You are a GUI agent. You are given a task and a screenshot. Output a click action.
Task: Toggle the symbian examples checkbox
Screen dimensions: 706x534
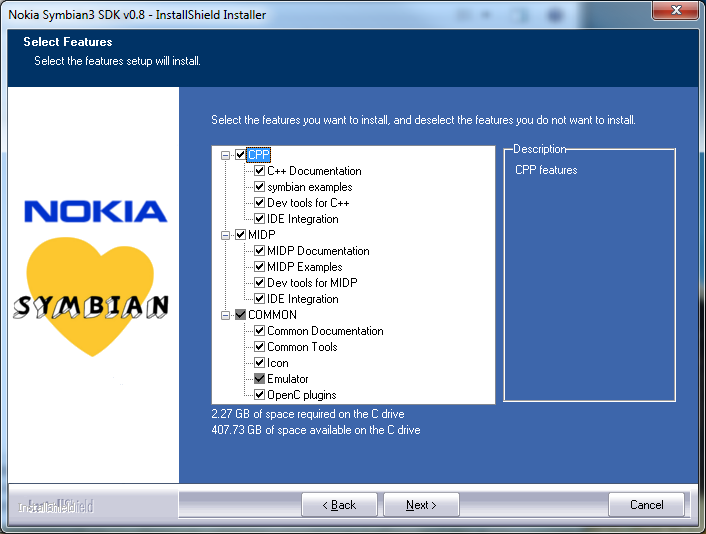pyautogui.click(x=259, y=187)
